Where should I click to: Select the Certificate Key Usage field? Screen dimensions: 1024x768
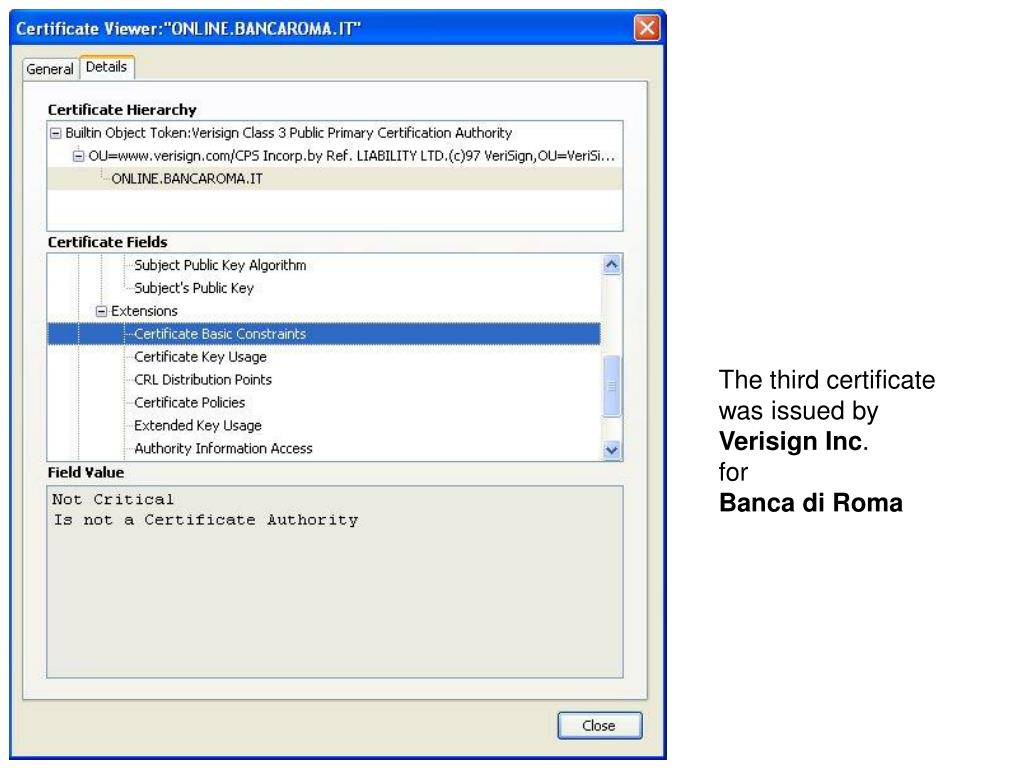(200, 357)
